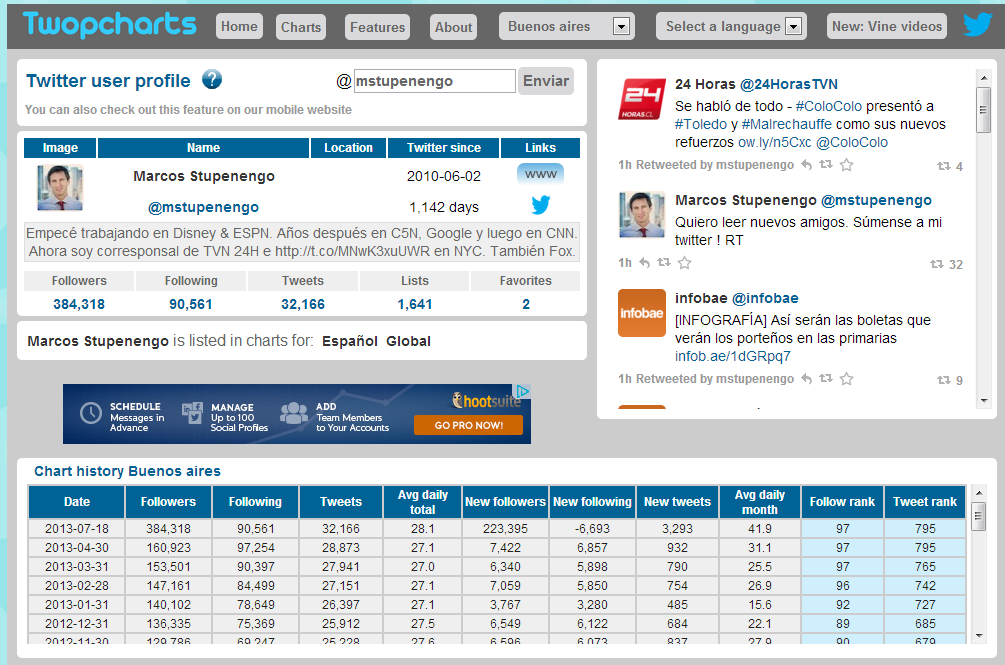Reply to the infobae tweet
Viewport: 1005px width, 665px height.
tap(806, 379)
